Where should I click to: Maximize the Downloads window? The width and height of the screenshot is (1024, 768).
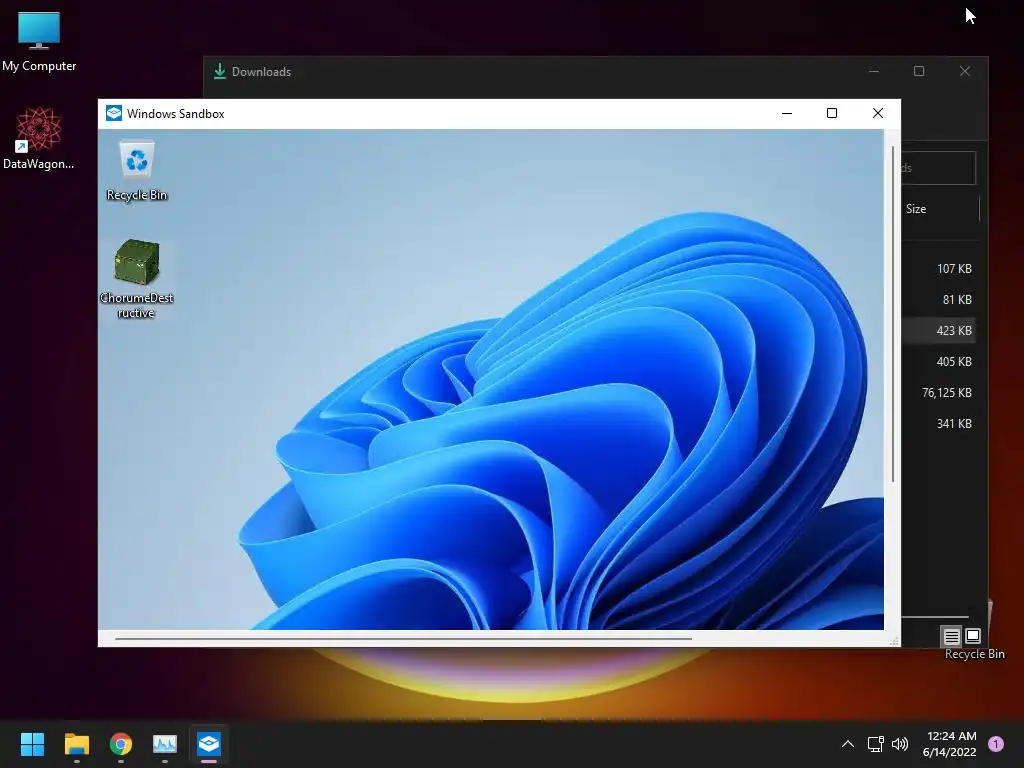click(x=919, y=71)
